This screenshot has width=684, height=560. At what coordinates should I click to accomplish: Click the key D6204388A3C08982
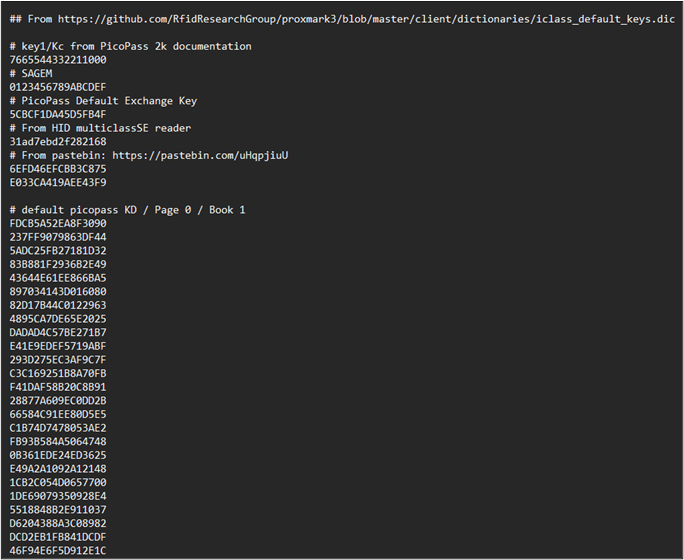point(58,523)
